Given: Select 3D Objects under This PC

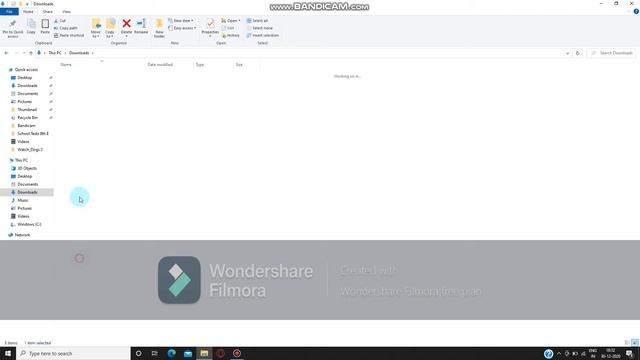Looking at the screenshot, I should (x=27, y=168).
